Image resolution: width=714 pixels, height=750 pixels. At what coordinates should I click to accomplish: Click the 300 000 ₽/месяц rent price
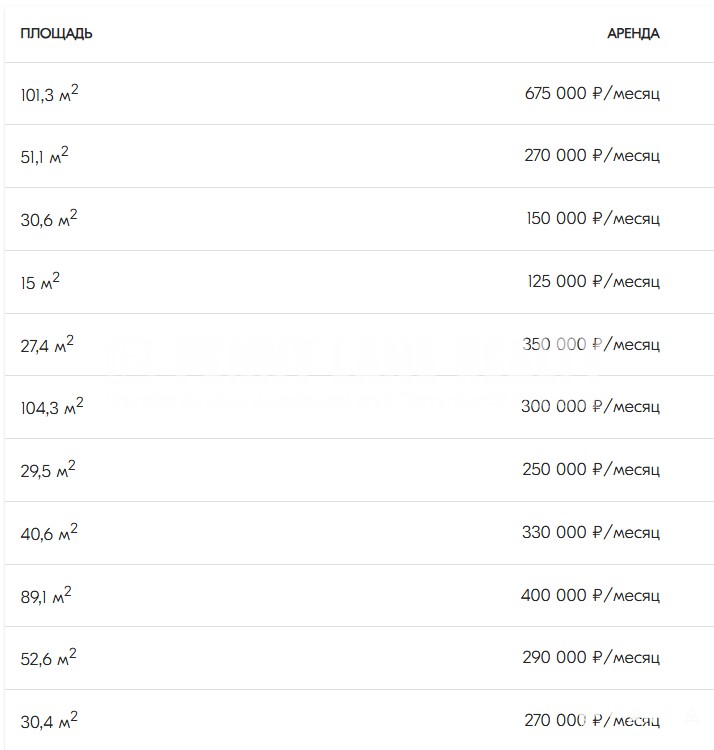point(590,407)
